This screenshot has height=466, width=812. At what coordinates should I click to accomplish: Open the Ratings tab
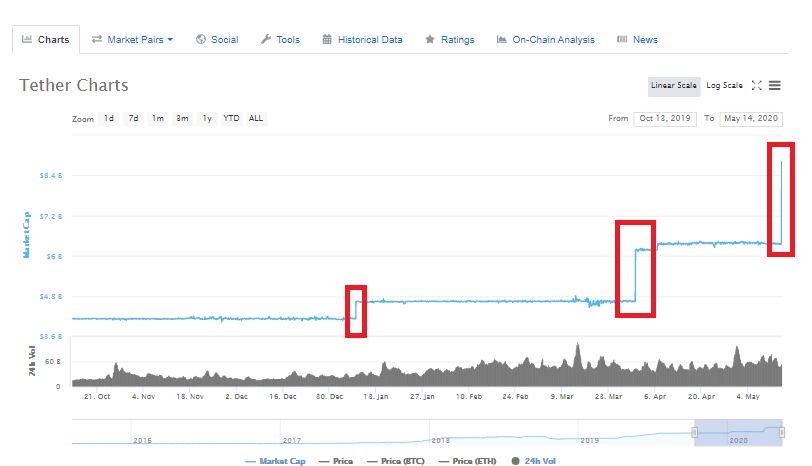pyautogui.click(x=450, y=39)
